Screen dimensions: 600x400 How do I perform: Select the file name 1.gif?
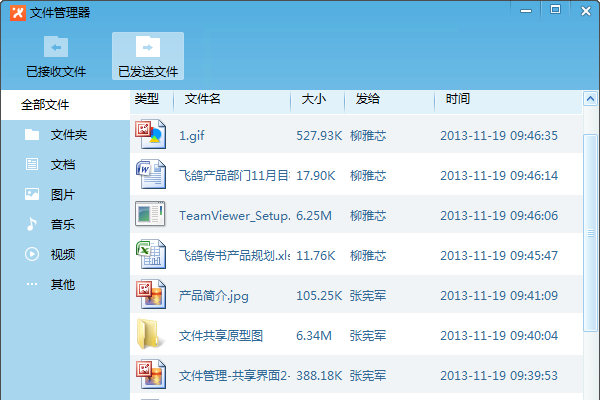(x=192, y=136)
